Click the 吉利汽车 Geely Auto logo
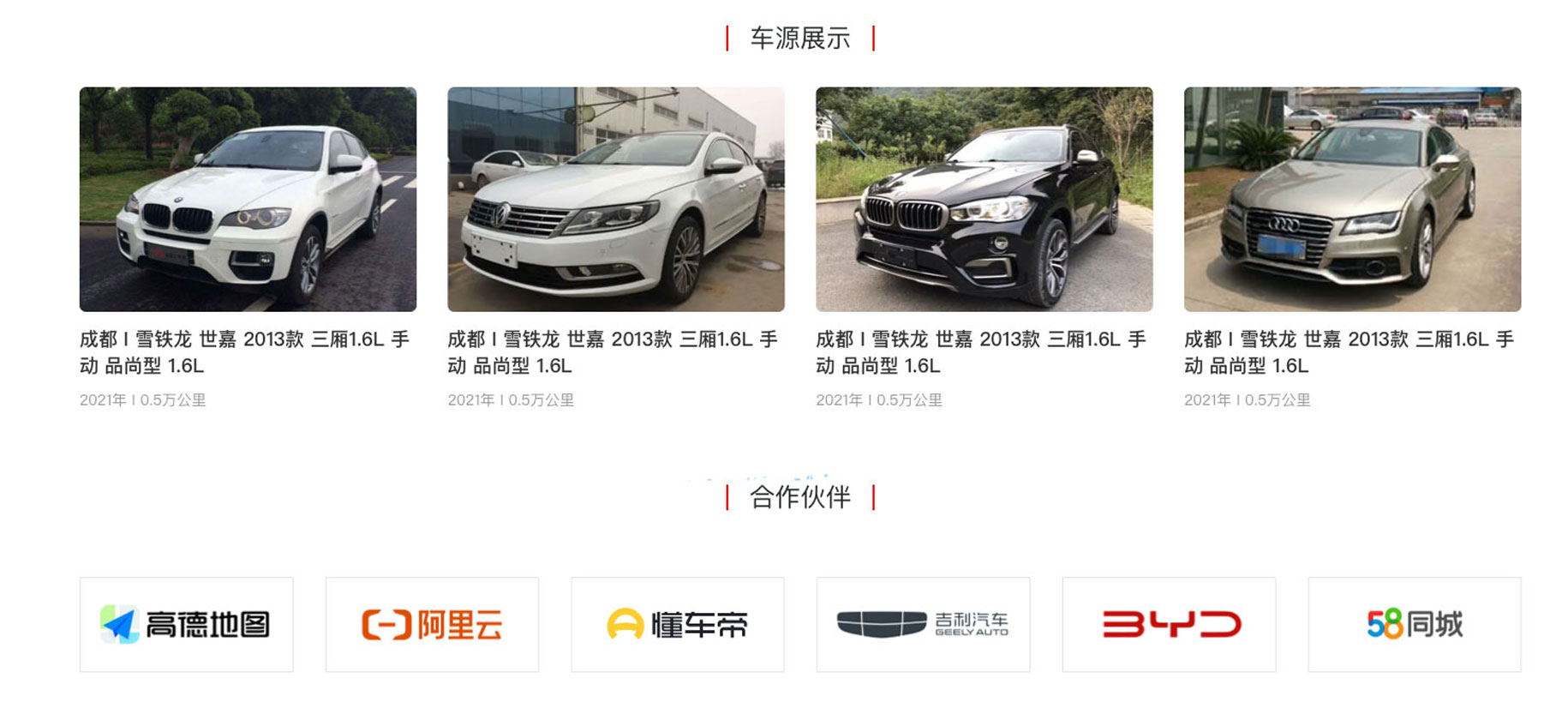Screen dimensions: 1568x702 tap(923, 624)
